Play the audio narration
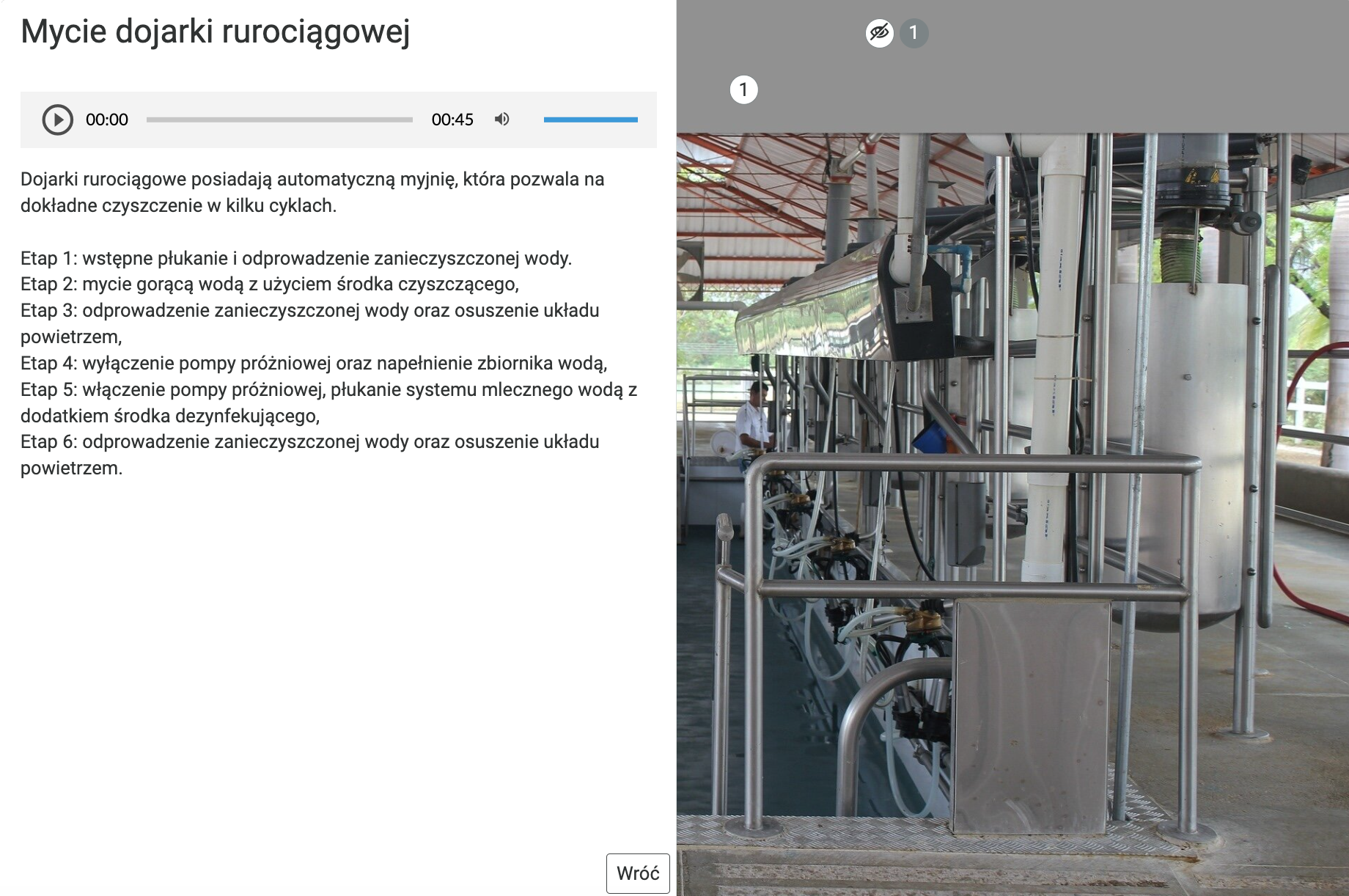 (58, 120)
